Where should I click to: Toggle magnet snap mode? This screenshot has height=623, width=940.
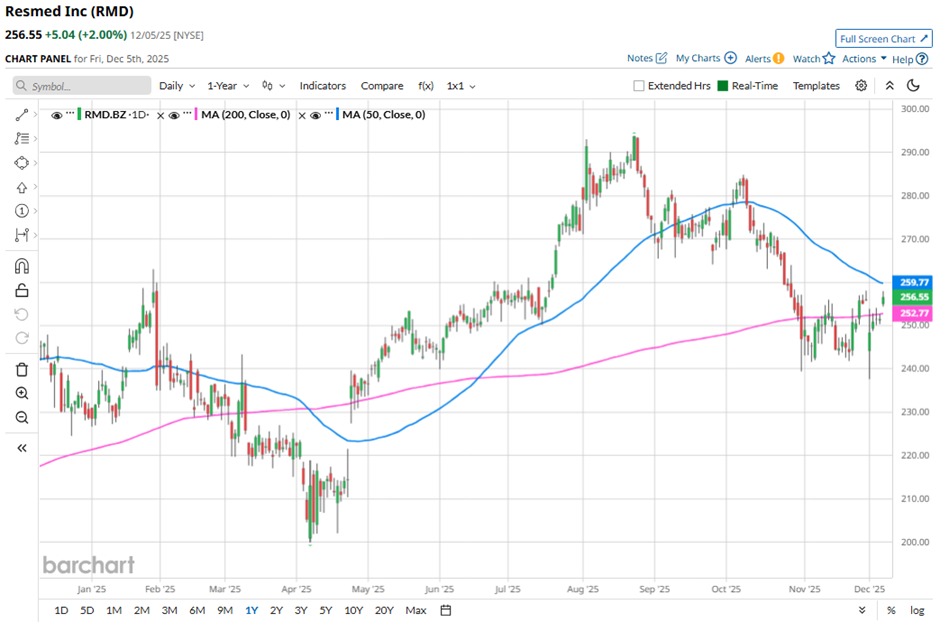22,266
